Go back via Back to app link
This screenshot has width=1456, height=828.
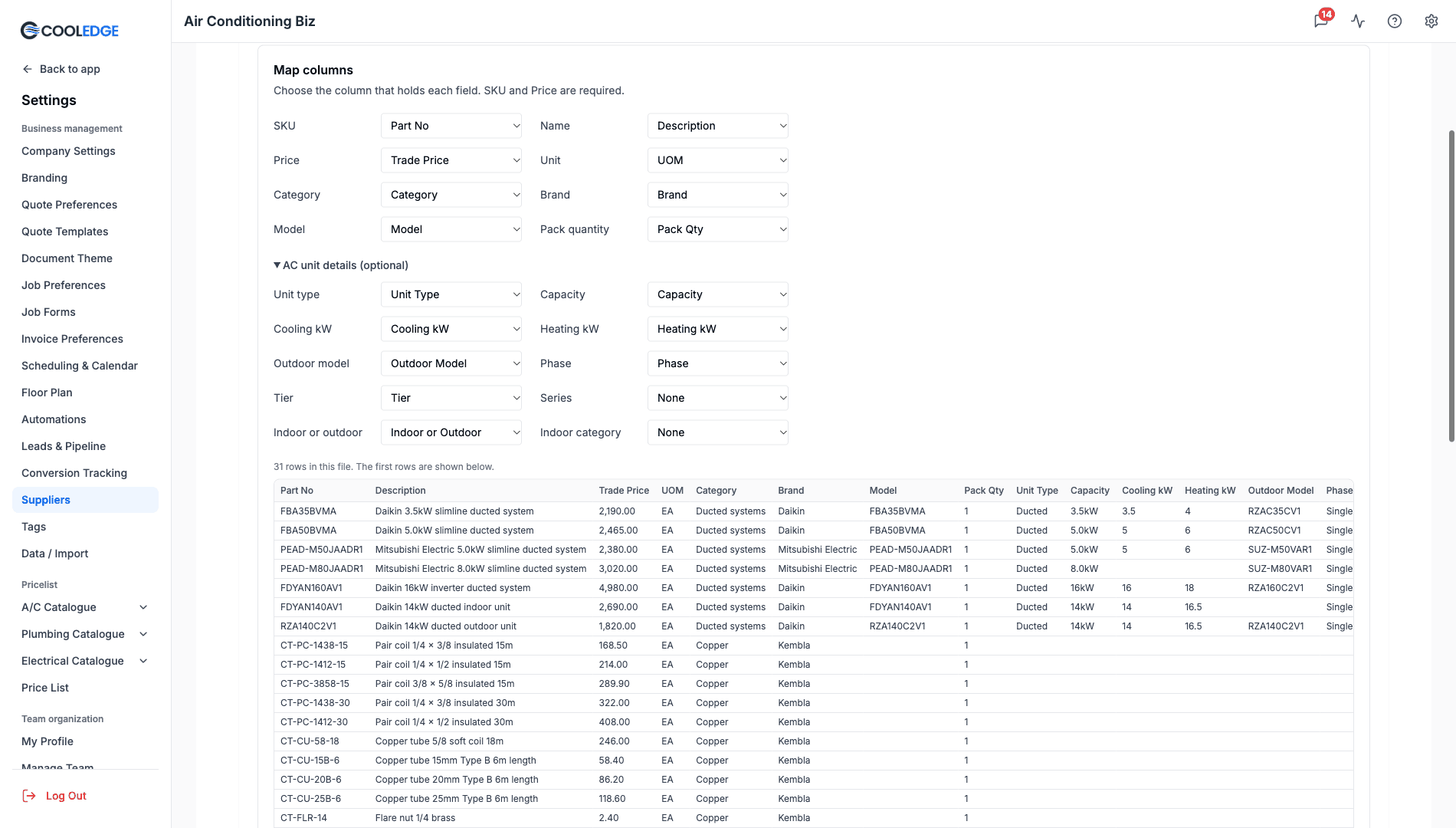pyautogui.click(x=61, y=69)
